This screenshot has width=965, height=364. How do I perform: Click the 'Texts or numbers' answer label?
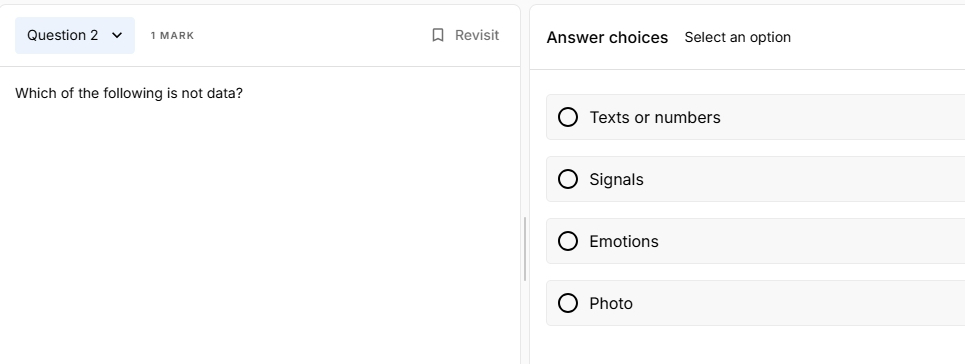(x=655, y=118)
